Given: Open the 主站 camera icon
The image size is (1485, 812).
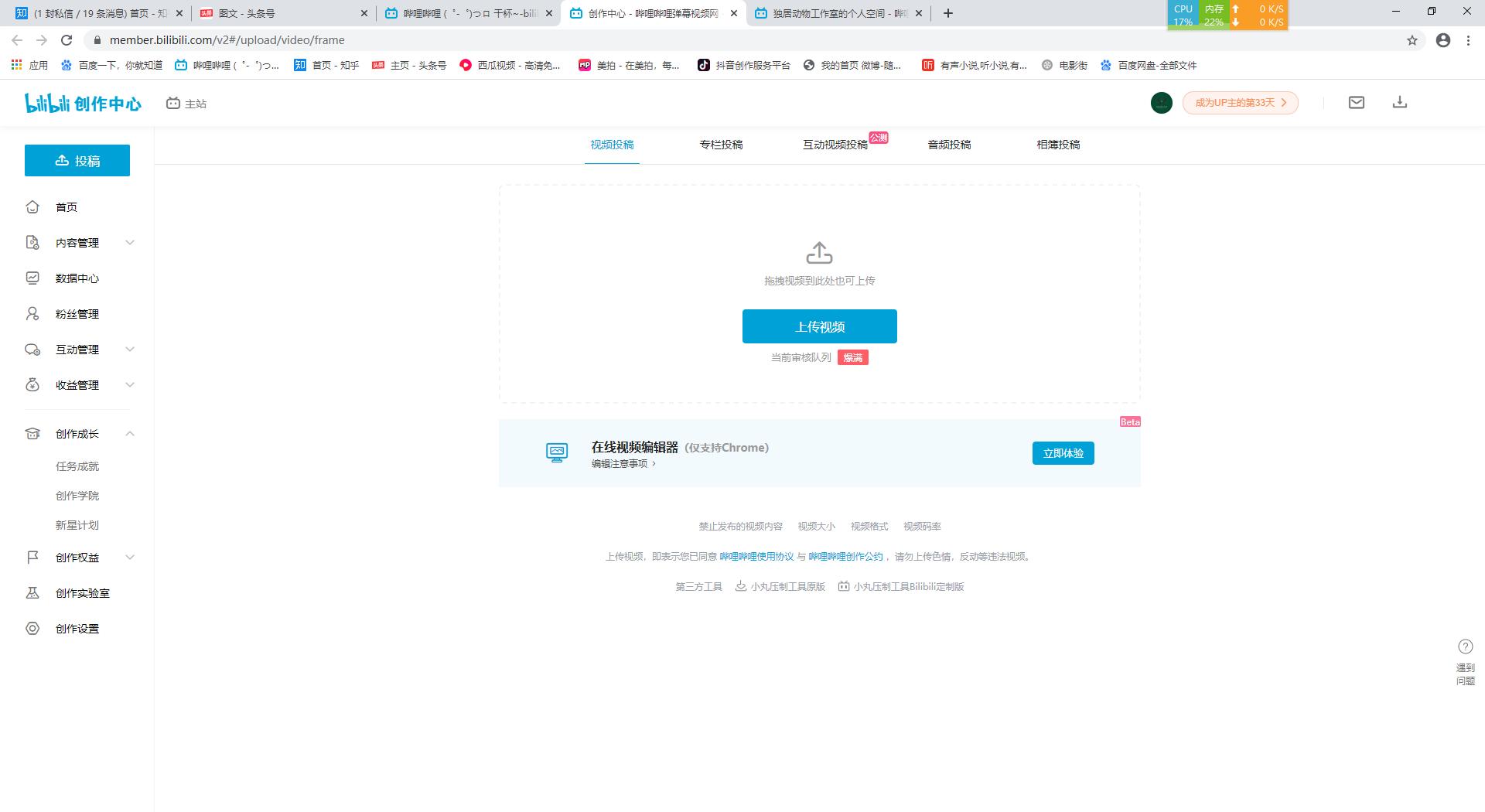Looking at the screenshot, I should 172,102.
